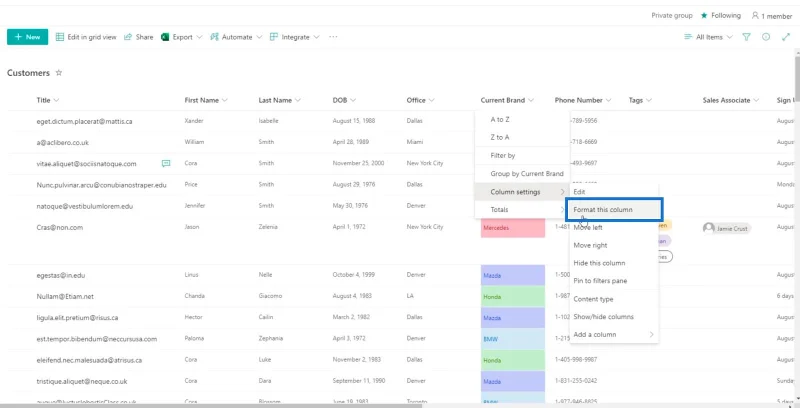Toggle the Following star

(x=704, y=15)
